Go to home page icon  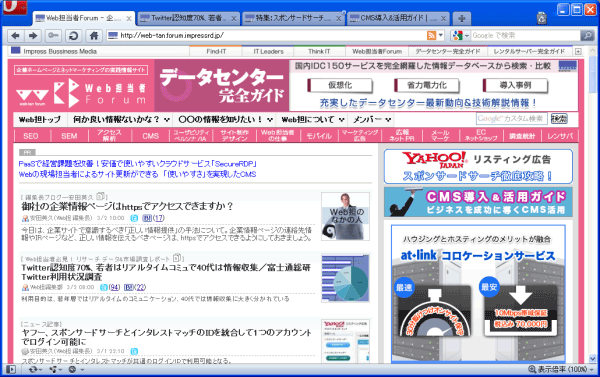[x=94, y=36]
